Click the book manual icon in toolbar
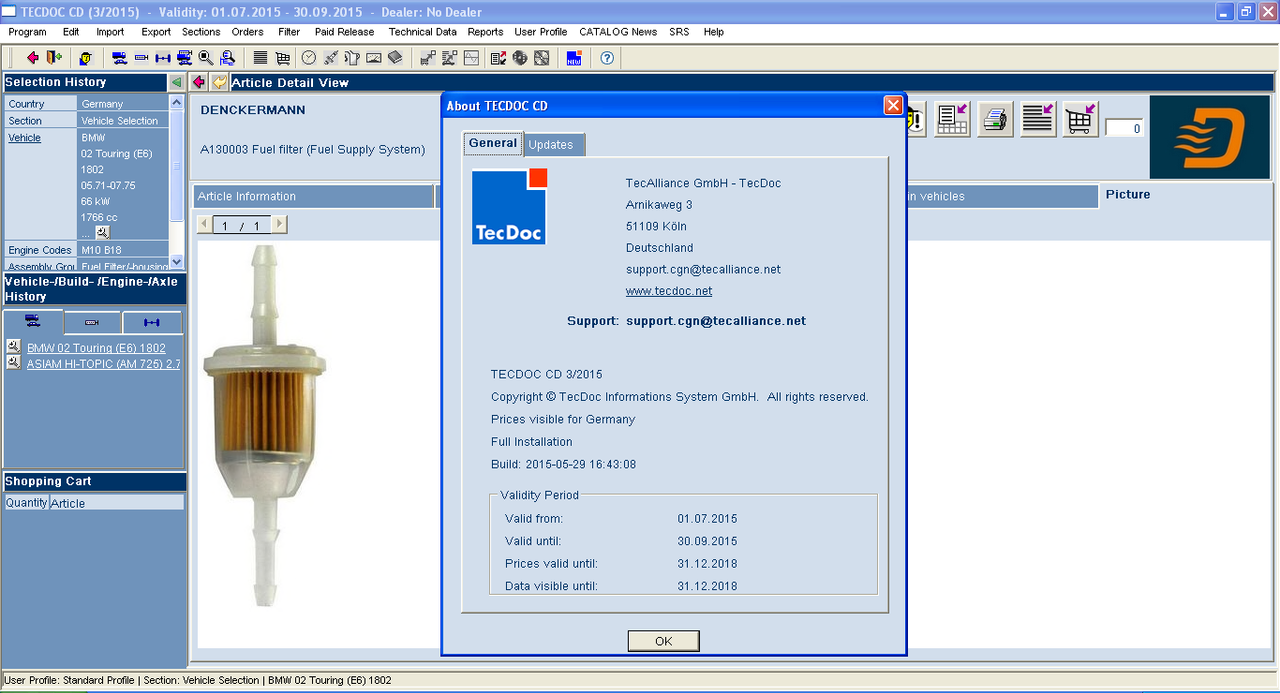The image size is (1280, 693). (x=395, y=58)
